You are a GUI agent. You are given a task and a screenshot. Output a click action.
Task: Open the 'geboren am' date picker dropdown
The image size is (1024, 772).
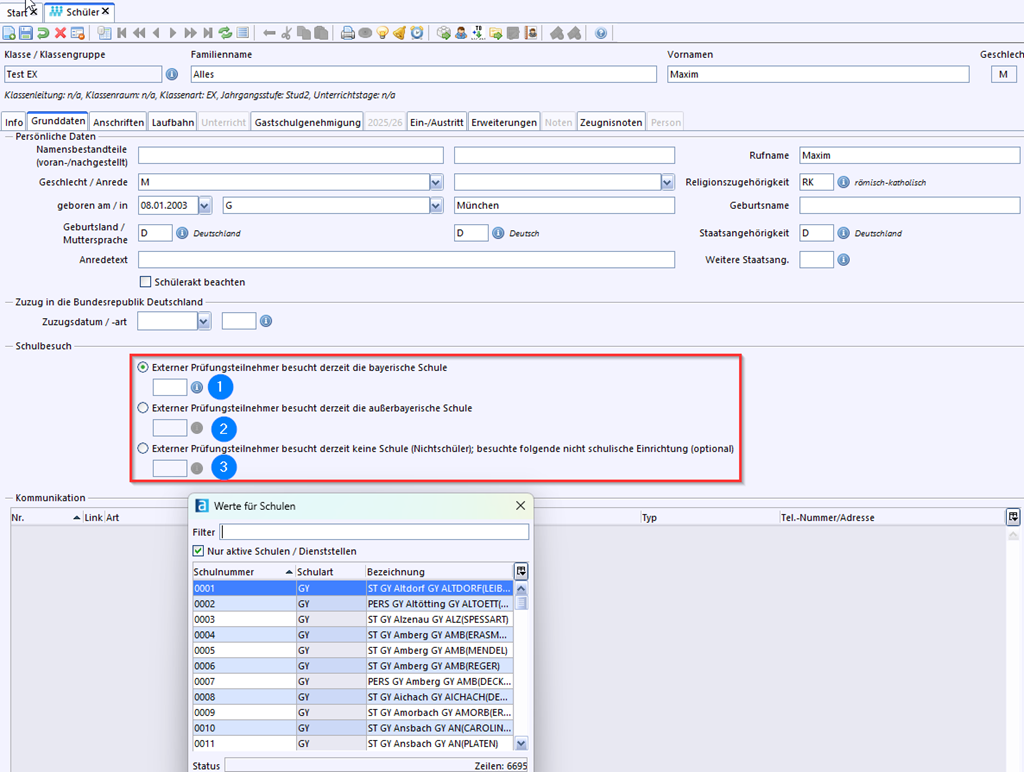pyautogui.click(x=205, y=205)
